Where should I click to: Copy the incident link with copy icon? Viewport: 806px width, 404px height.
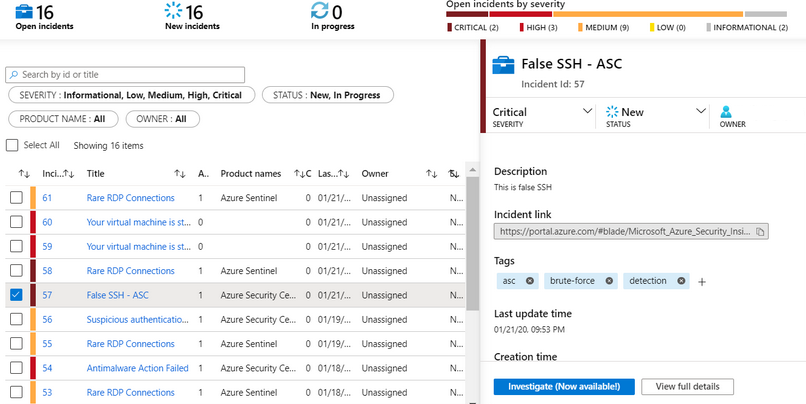click(x=760, y=232)
